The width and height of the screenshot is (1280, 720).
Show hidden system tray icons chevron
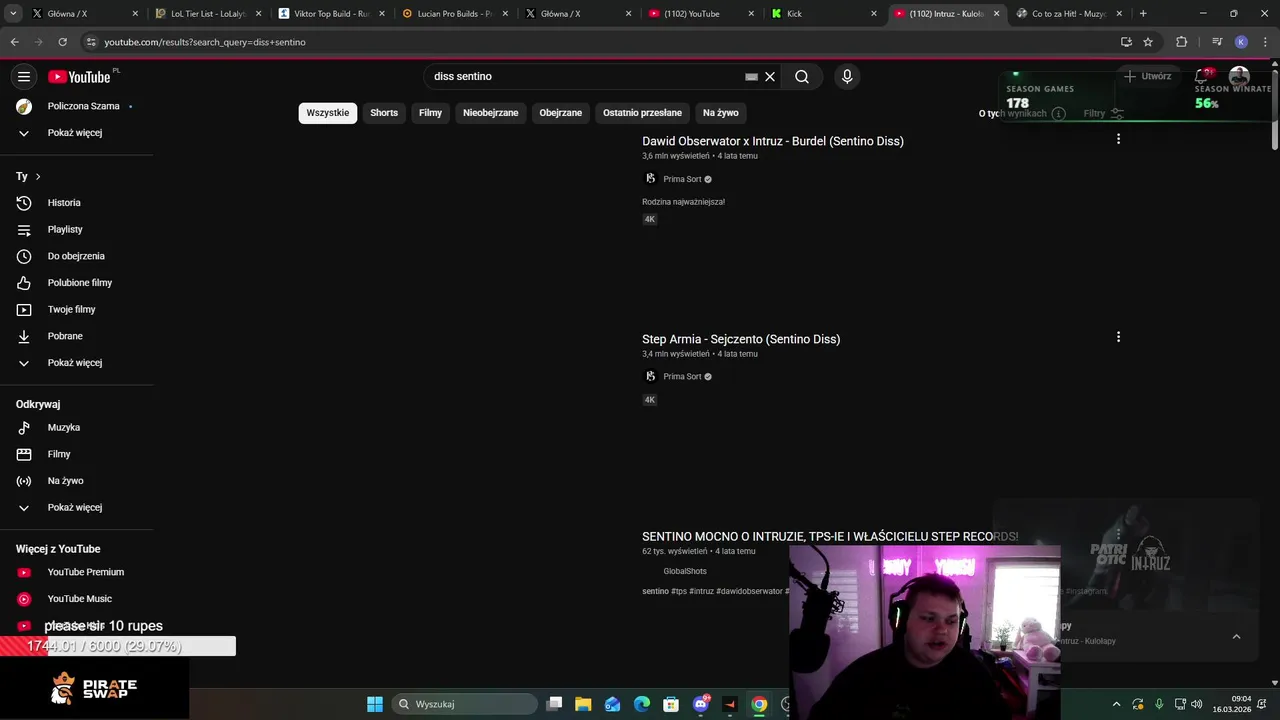[x=1116, y=704]
